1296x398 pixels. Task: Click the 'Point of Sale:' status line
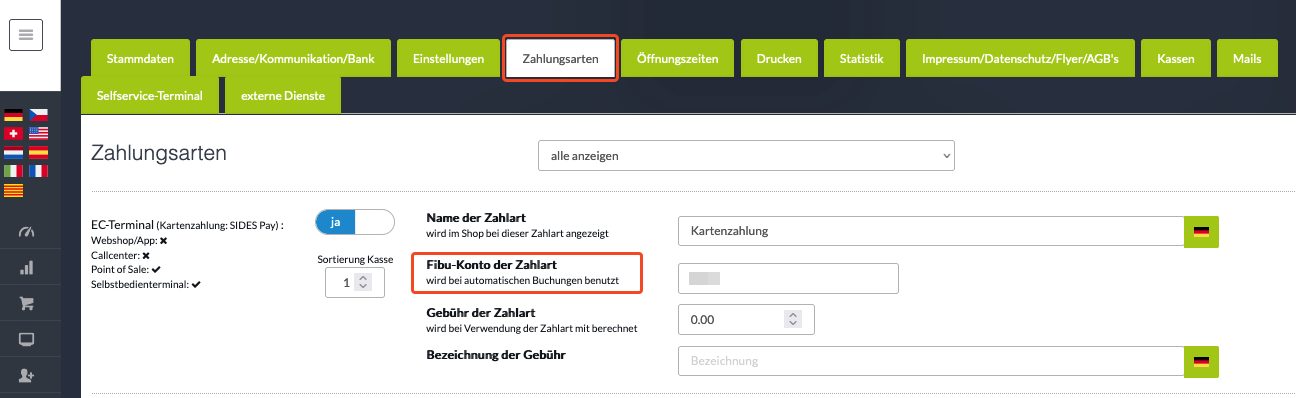coord(126,270)
